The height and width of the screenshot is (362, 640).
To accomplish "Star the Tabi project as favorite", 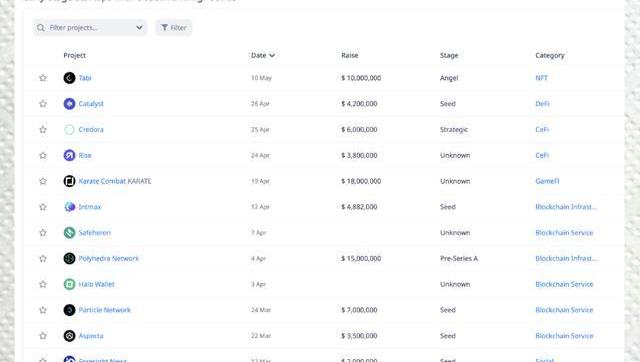I will pos(43,78).
